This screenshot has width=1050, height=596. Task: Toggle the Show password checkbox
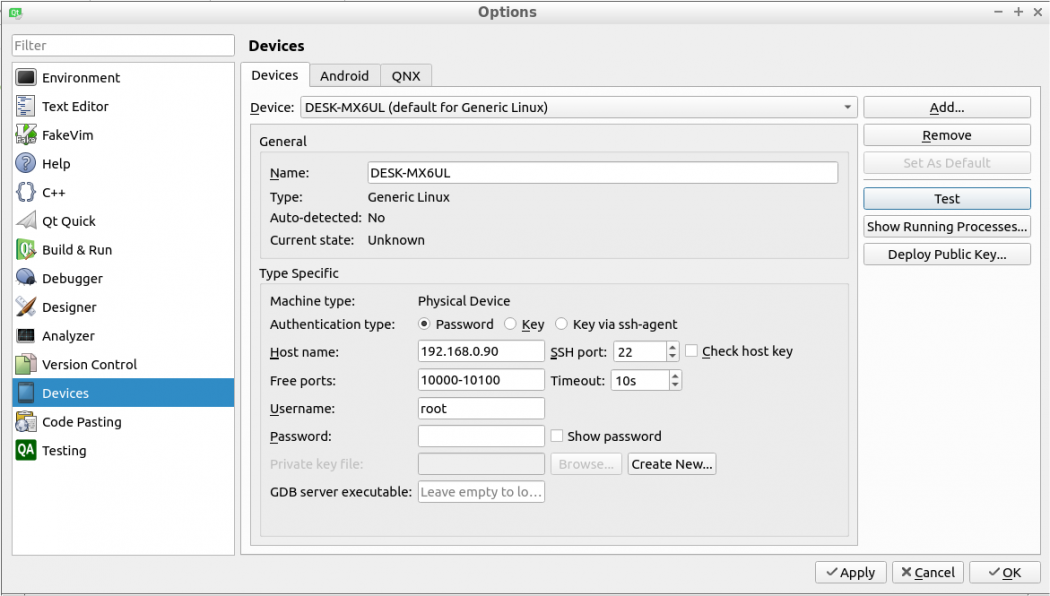[x=556, y=436]
